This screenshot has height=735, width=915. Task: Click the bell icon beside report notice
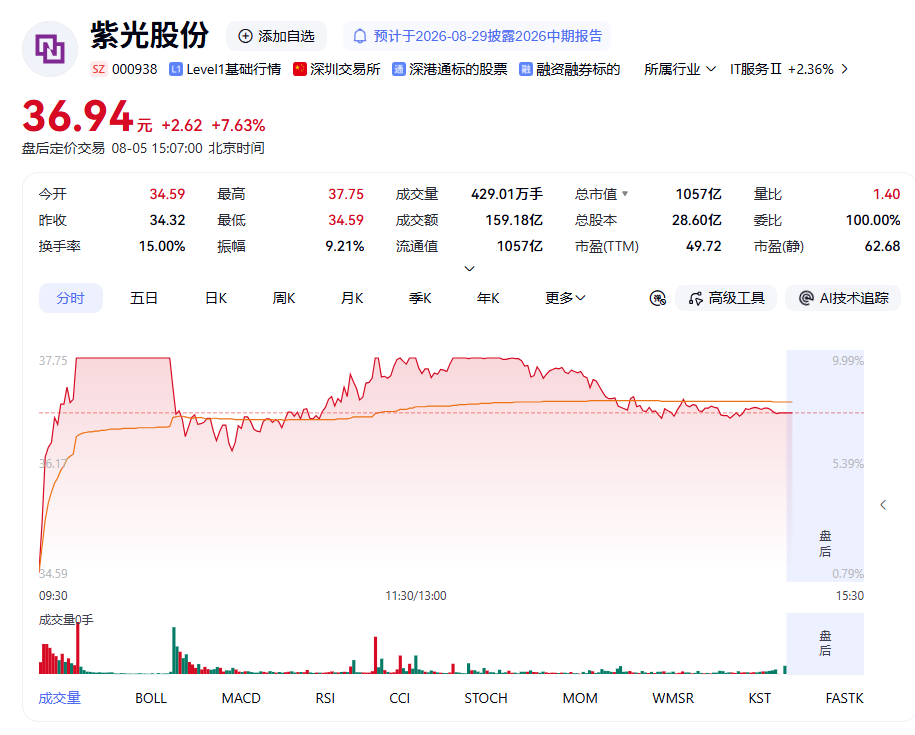point(360,36)
